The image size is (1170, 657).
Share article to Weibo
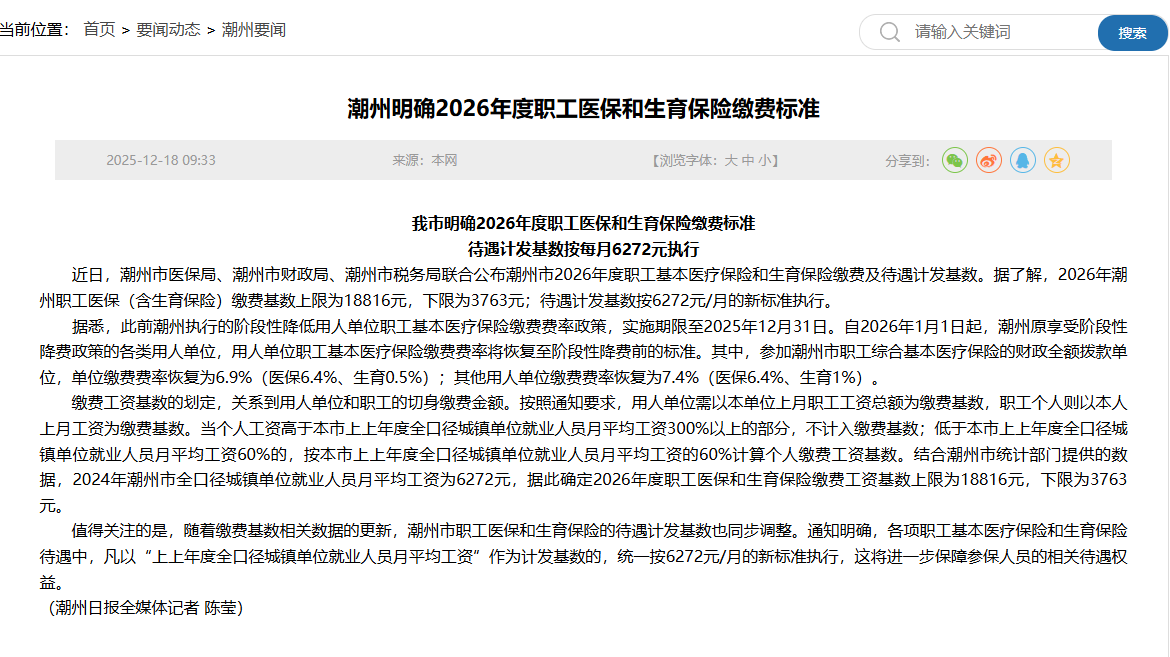coord(989,160)
